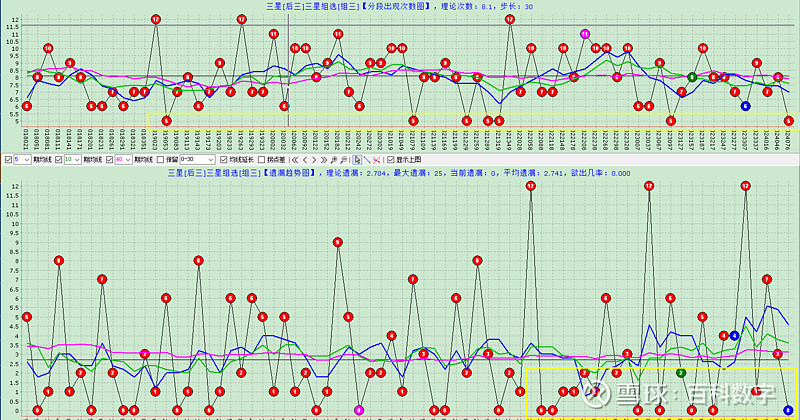
Task: Click the zoom in magnifier icon
Action: pyautogui.click(x=333, y=159)
